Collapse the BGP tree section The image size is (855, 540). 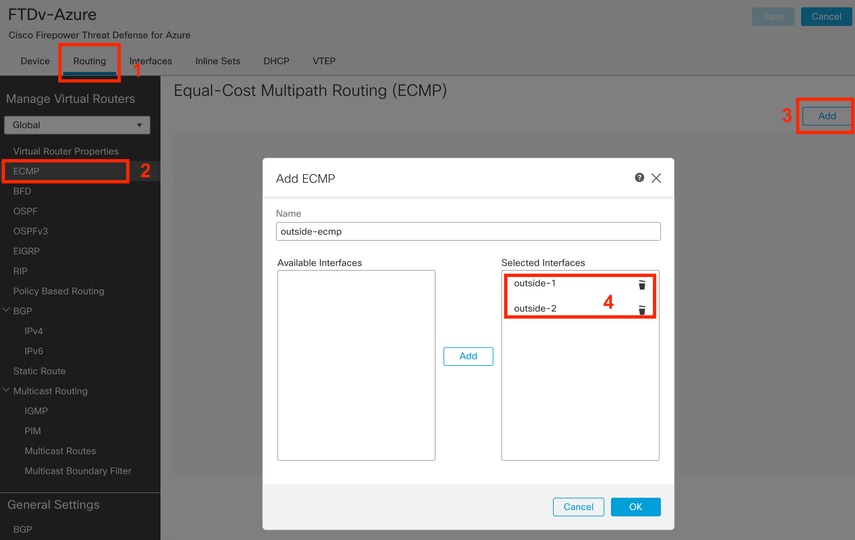(x=6, y=310)
